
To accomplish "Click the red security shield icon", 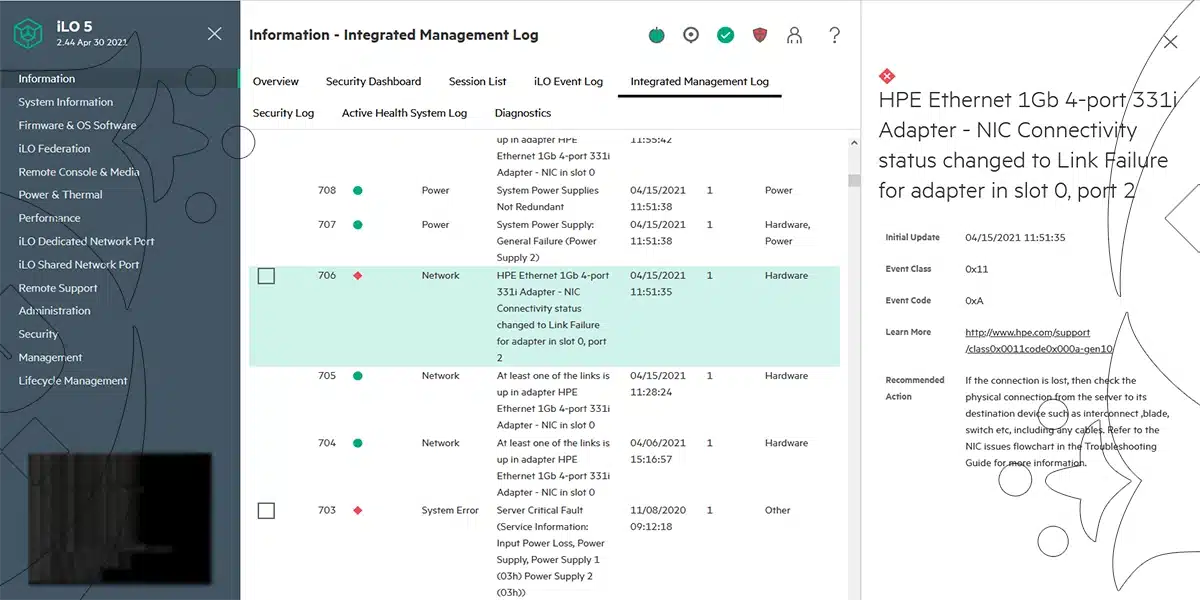I will tap(760, 35).
